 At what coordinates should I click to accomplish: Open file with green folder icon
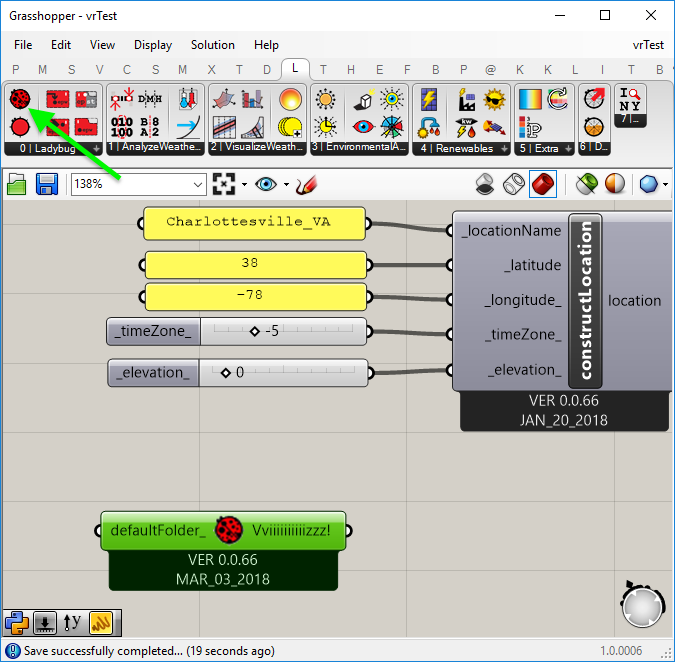17,184
